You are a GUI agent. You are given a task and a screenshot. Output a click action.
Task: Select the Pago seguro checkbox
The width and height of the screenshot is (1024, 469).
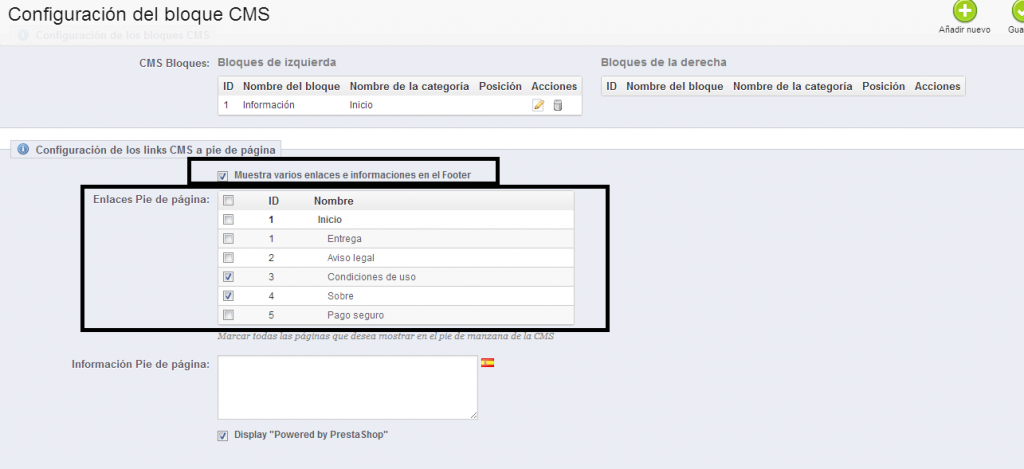(228, 315)
